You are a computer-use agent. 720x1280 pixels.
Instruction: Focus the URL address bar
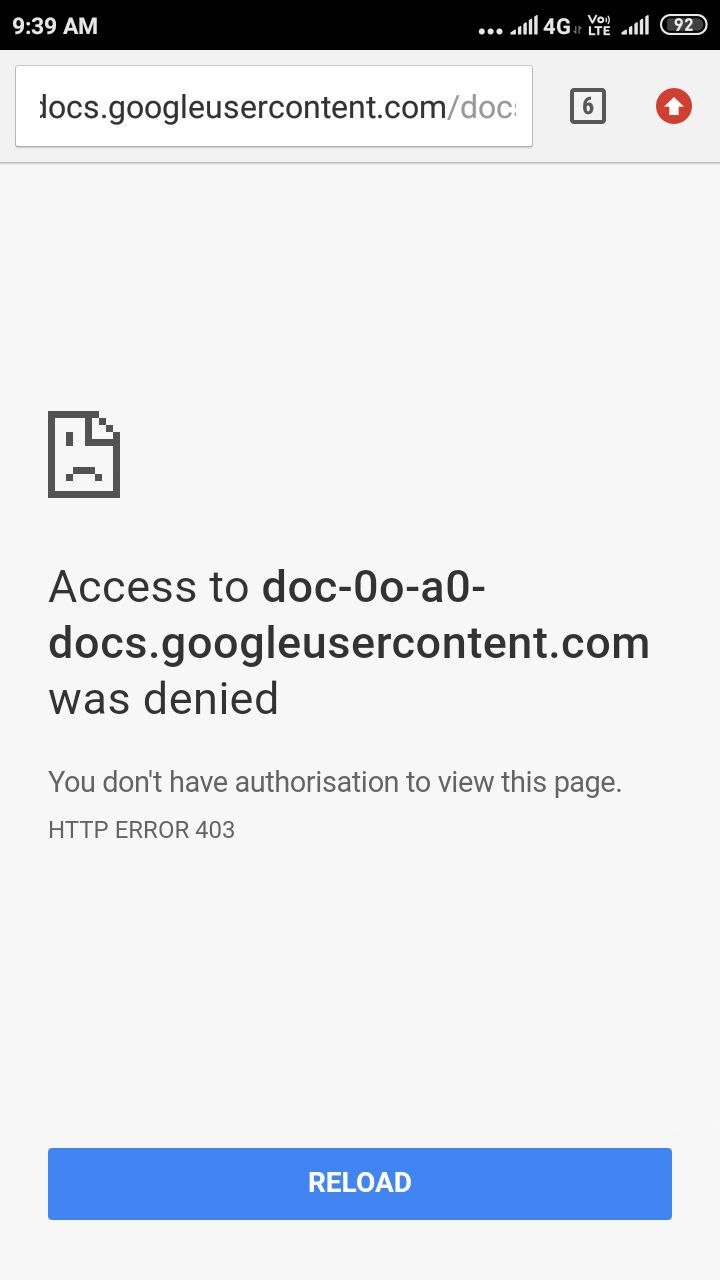pos(274,106)
